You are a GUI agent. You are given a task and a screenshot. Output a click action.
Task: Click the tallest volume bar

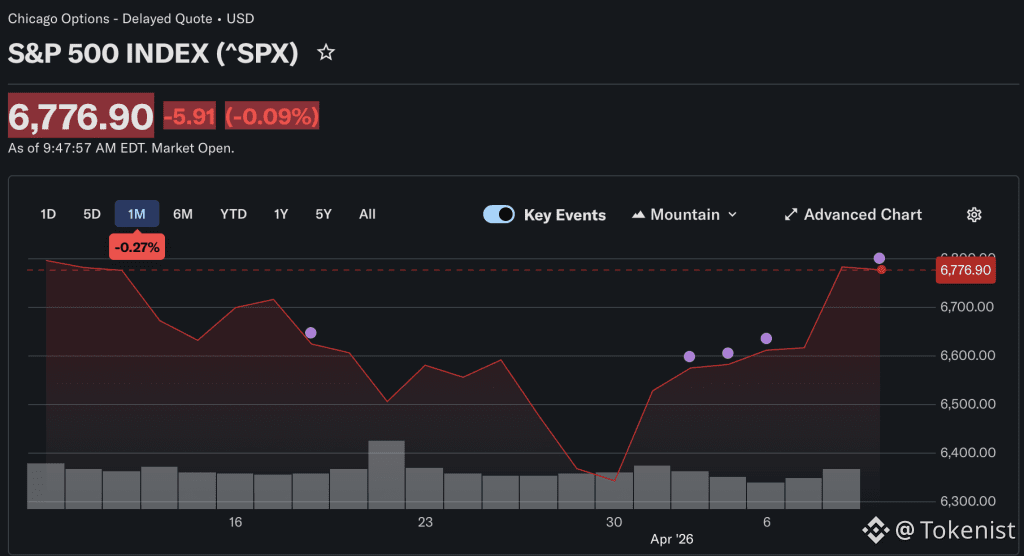386,474
